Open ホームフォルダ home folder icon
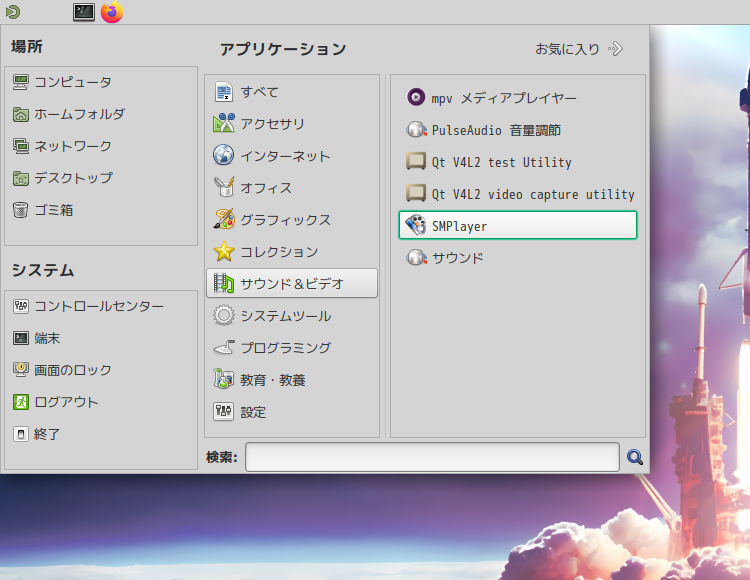This screenshot has width=750, height=580. coord(21,114)
